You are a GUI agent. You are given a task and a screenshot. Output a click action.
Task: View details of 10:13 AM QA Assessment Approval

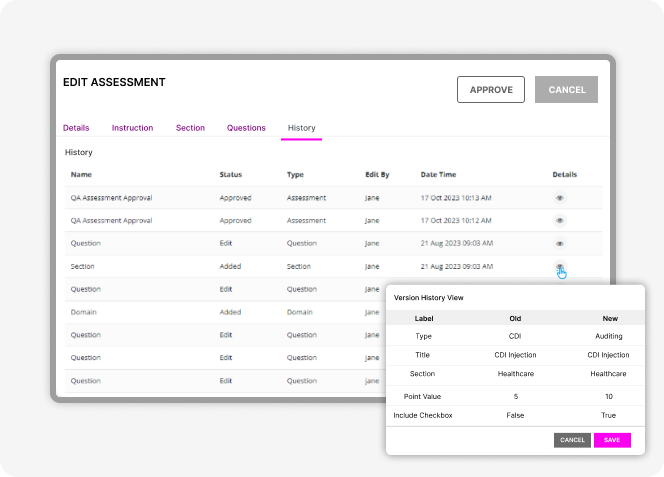[x=560, y=198]
